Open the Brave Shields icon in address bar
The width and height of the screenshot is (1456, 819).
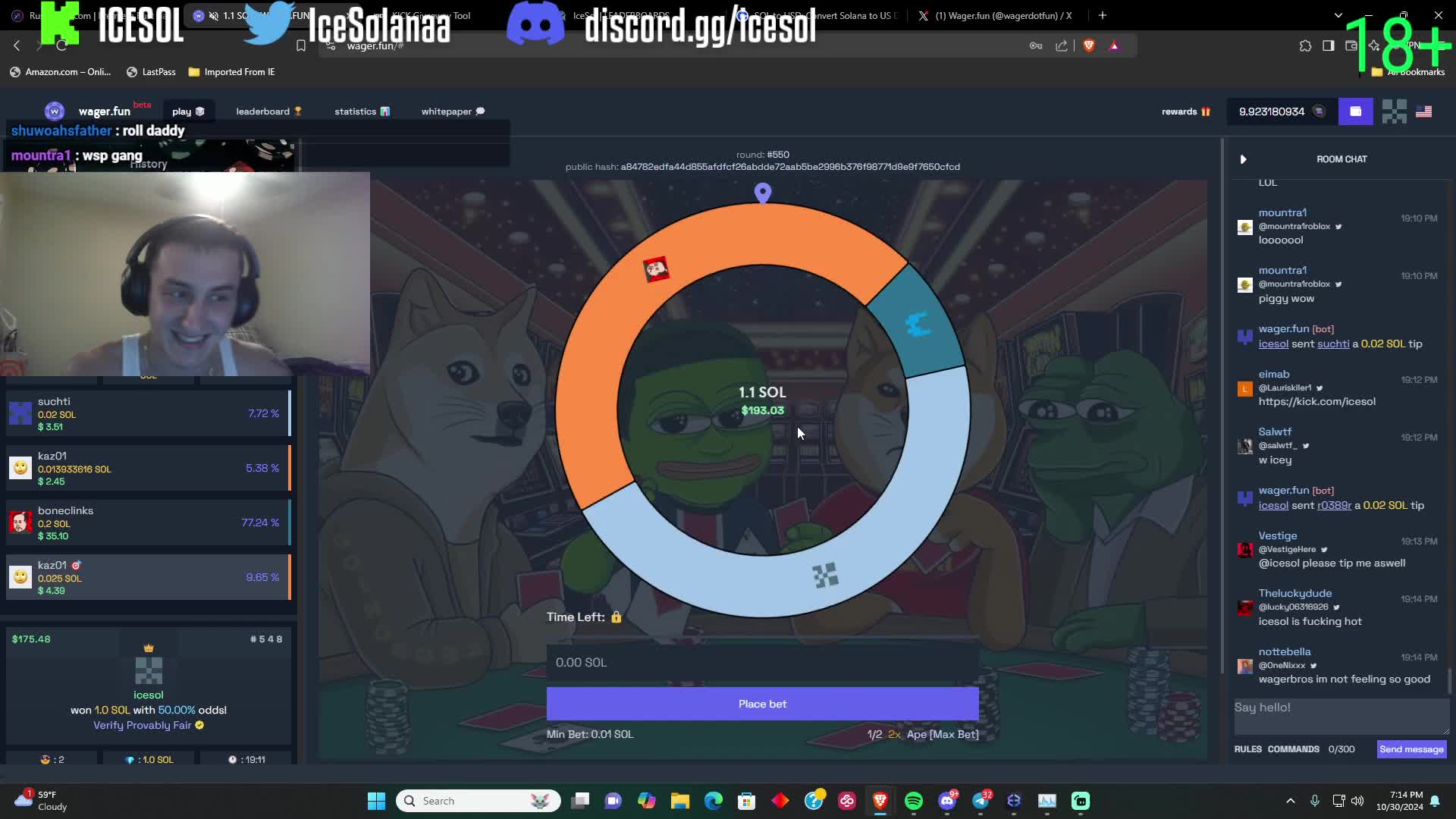tap(1089, 45)
